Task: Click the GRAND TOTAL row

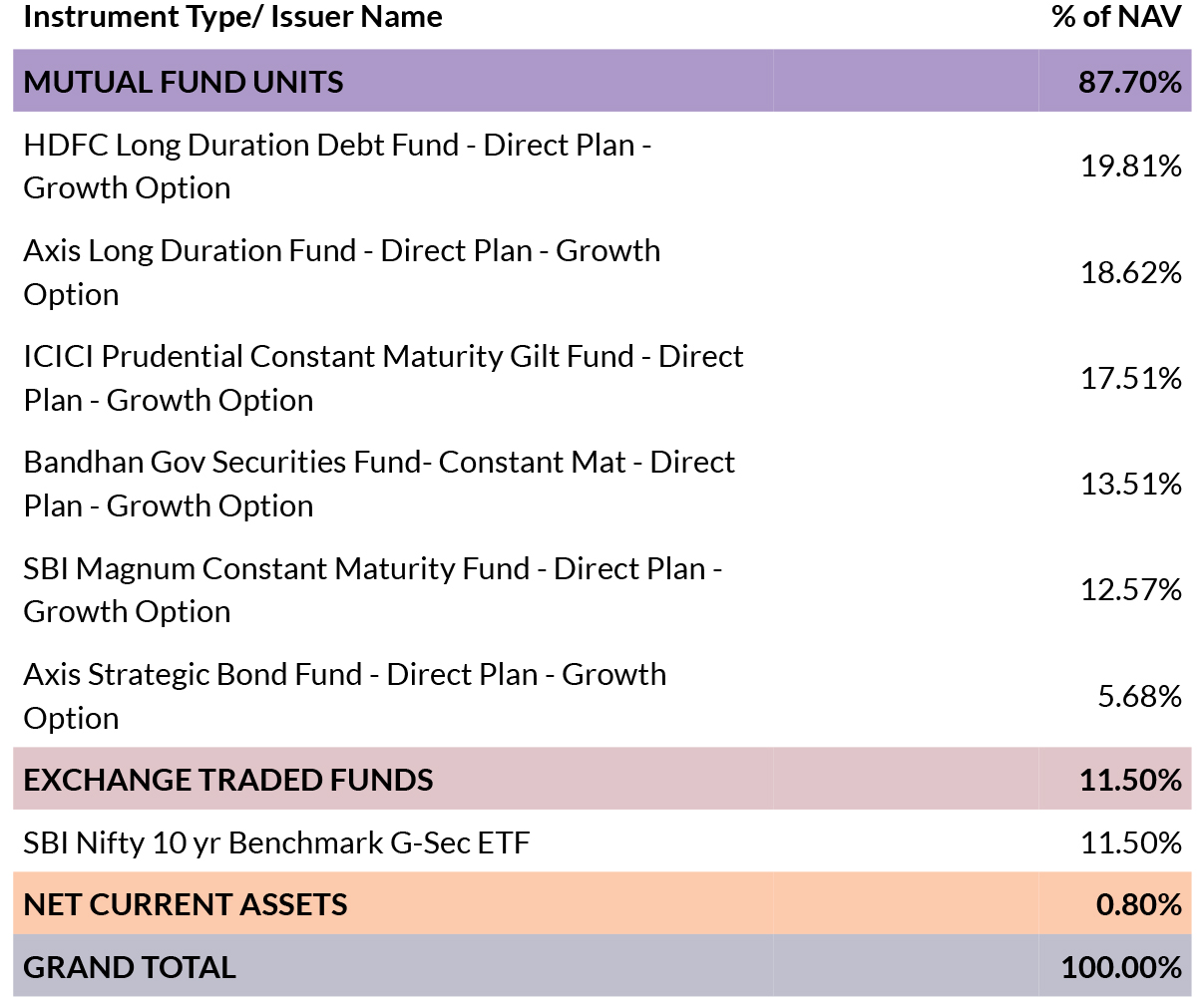Action: 602,966
